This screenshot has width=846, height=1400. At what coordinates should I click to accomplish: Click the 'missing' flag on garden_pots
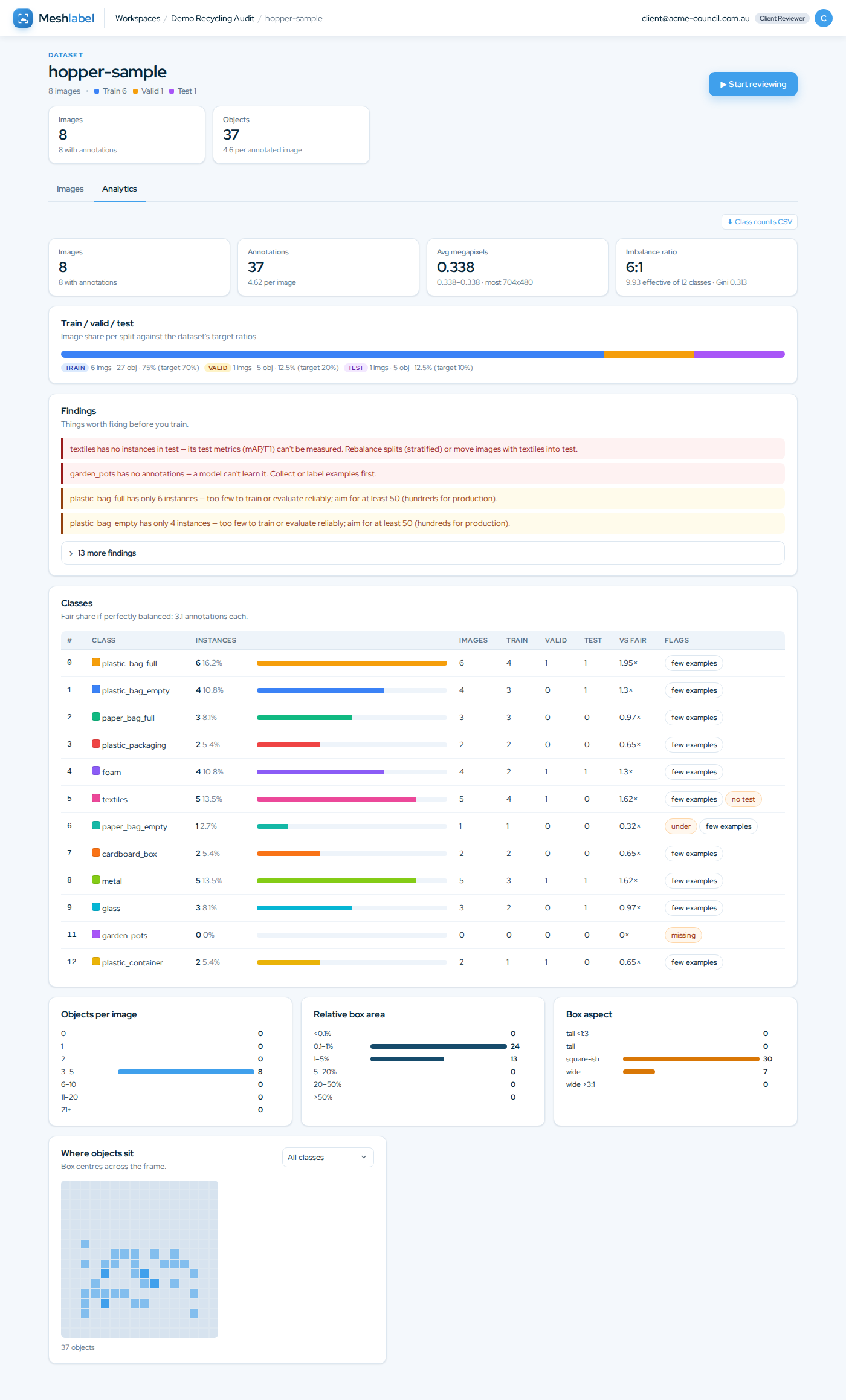coord(683,935)
